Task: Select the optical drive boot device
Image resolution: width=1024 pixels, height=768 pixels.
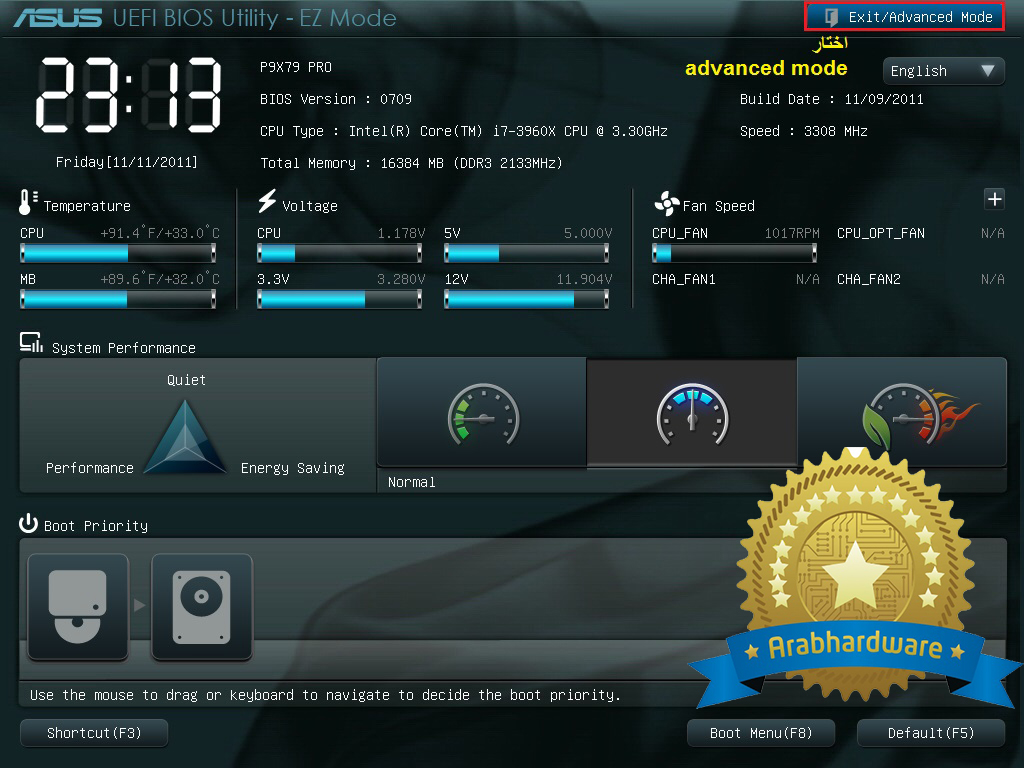Action: point(78,606)
